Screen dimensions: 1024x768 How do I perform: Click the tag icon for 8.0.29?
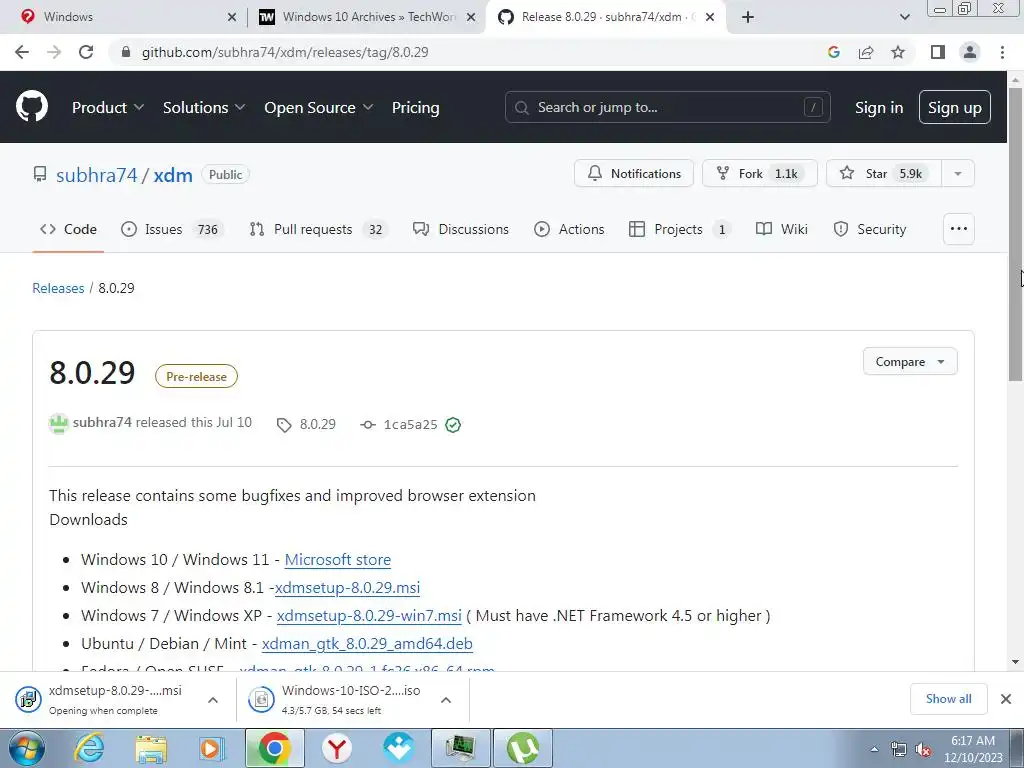point(284,425)
